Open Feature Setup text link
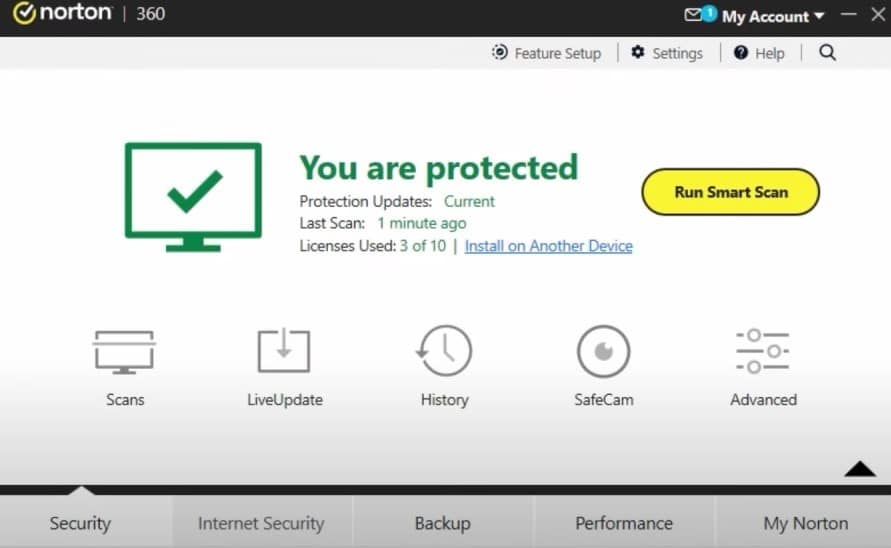The image size is (891, 548). (x=557, y=53)
